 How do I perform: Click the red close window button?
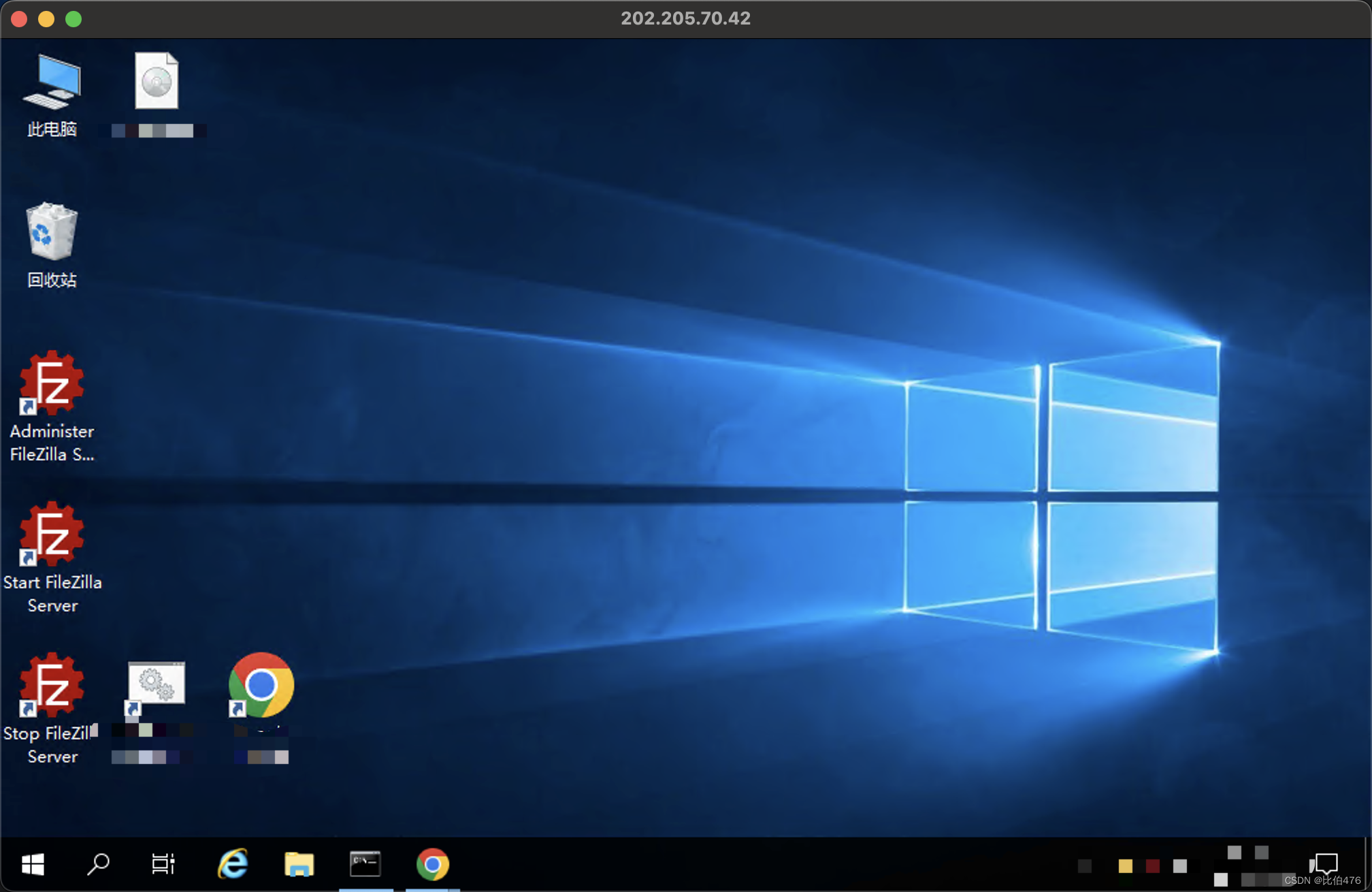pyautogui.click(x=19, y=19)
